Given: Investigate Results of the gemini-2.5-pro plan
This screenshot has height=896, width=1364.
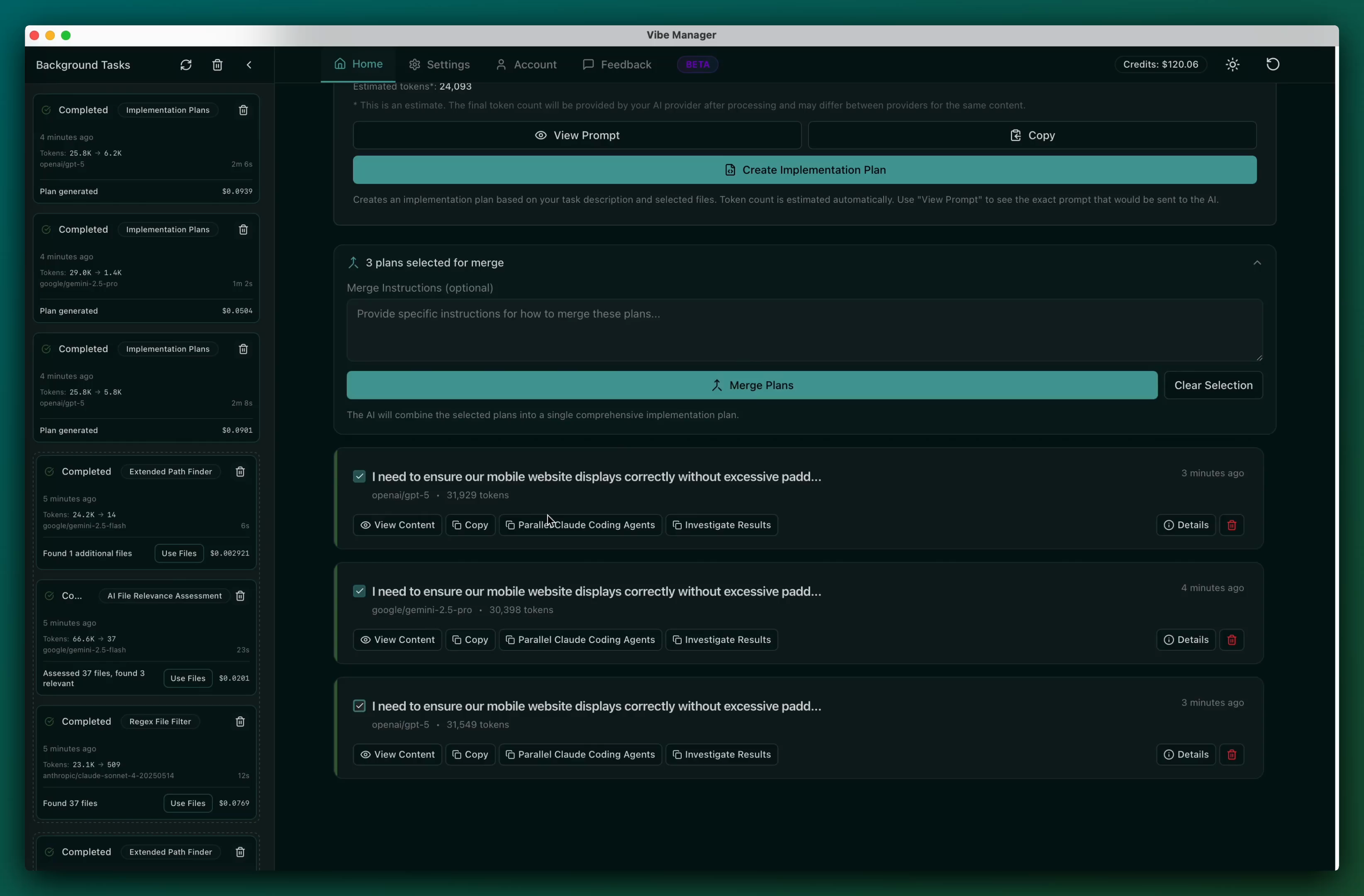Looking at the screenshot, I should (721, 640).
